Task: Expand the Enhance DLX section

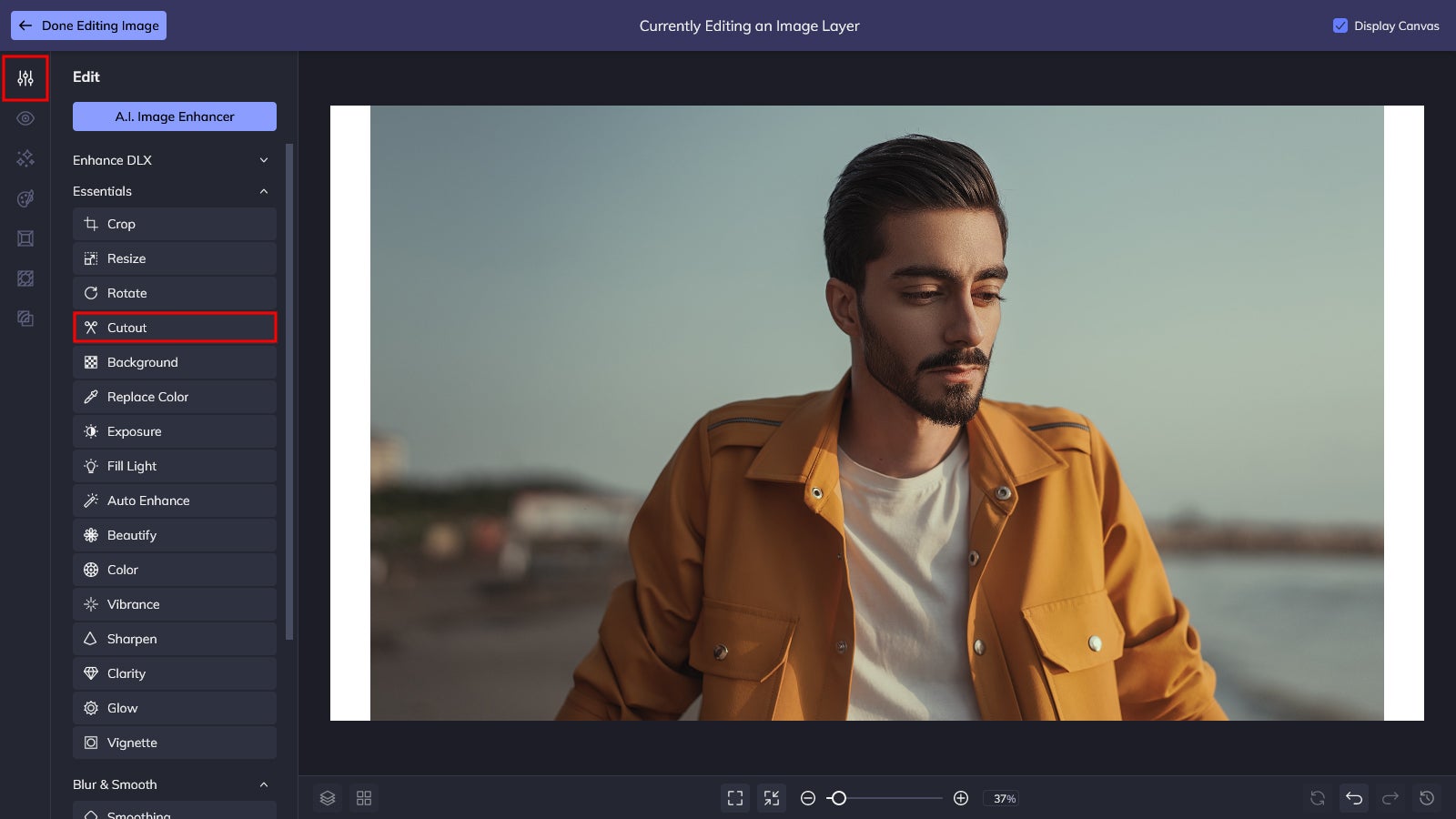Action: point(263,160)
